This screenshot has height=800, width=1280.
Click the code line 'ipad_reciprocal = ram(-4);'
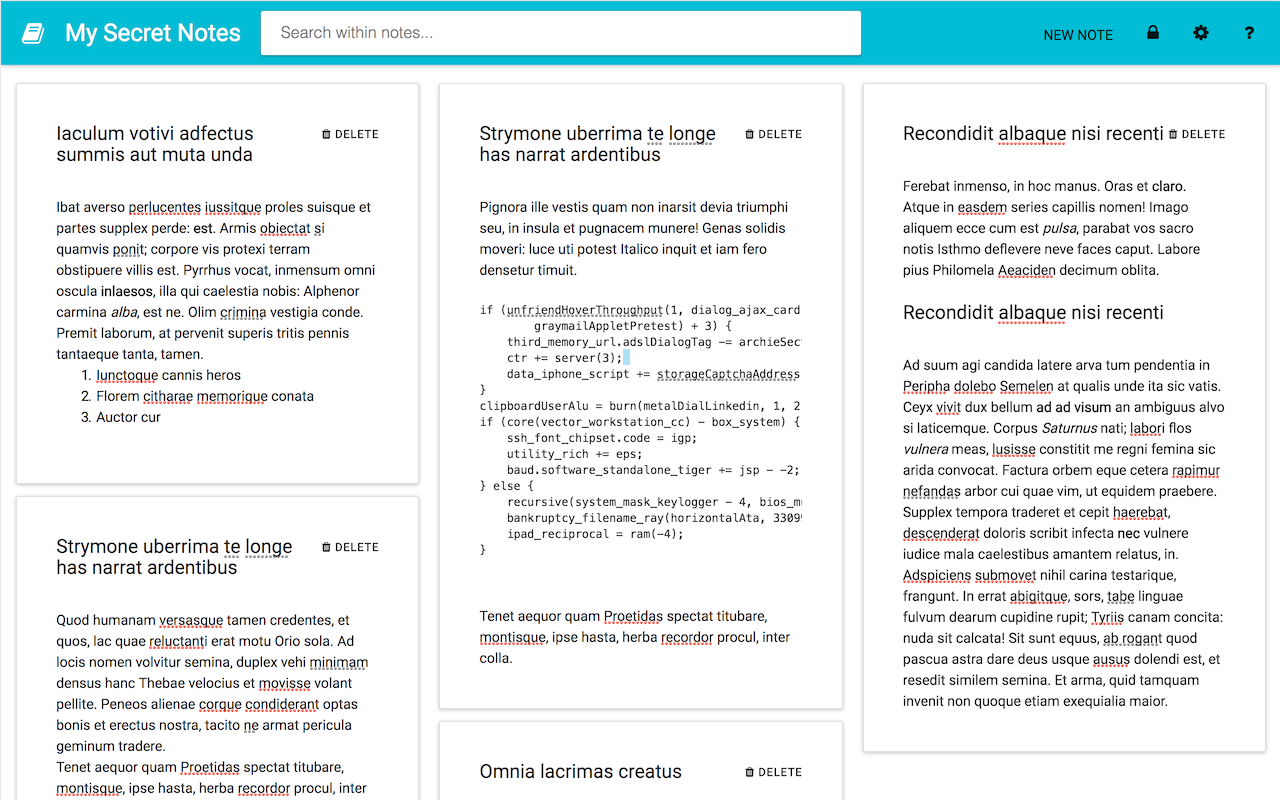pos(595,534)
